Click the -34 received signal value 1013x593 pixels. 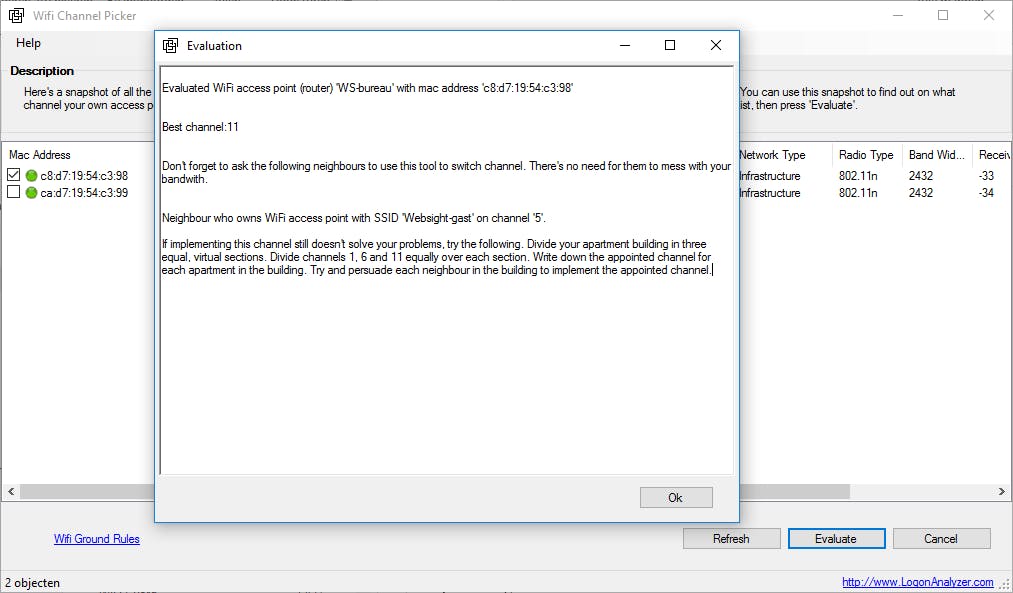987,192
